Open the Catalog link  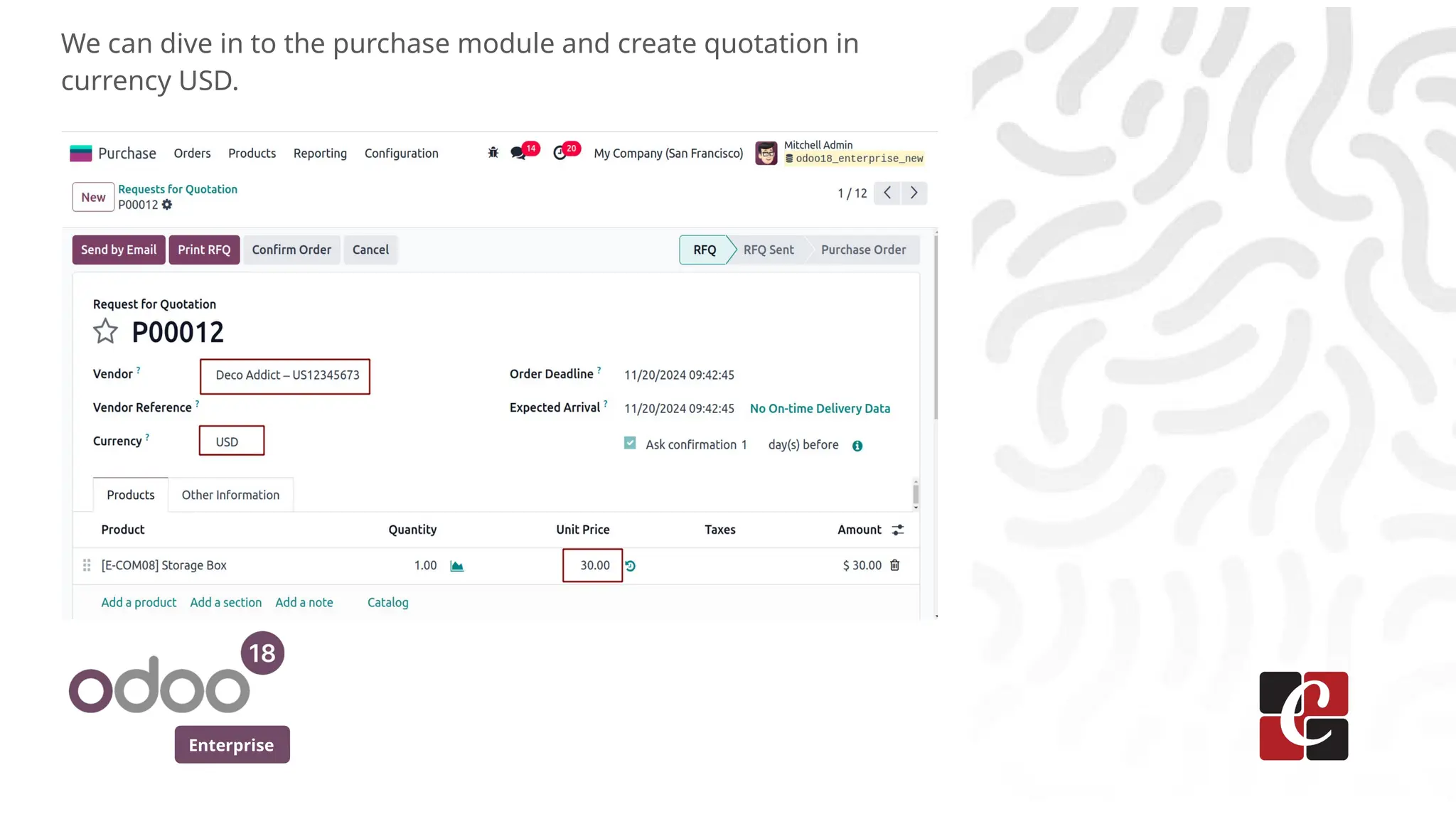pyautogui.click(x=388, y=603)
